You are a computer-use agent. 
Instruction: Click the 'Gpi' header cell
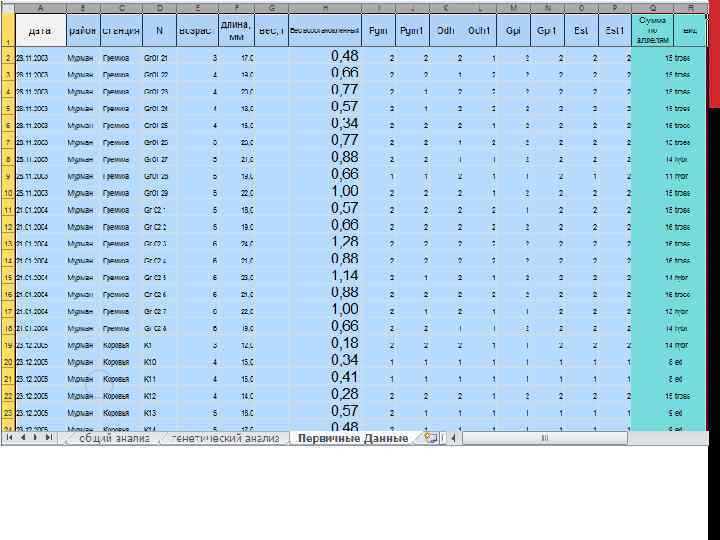(513, 30)
